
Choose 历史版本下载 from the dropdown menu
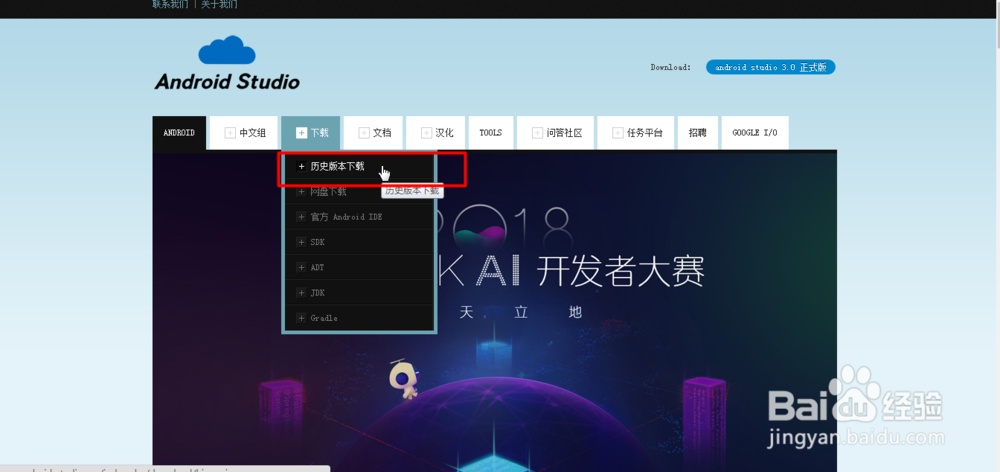click(360, 166)
